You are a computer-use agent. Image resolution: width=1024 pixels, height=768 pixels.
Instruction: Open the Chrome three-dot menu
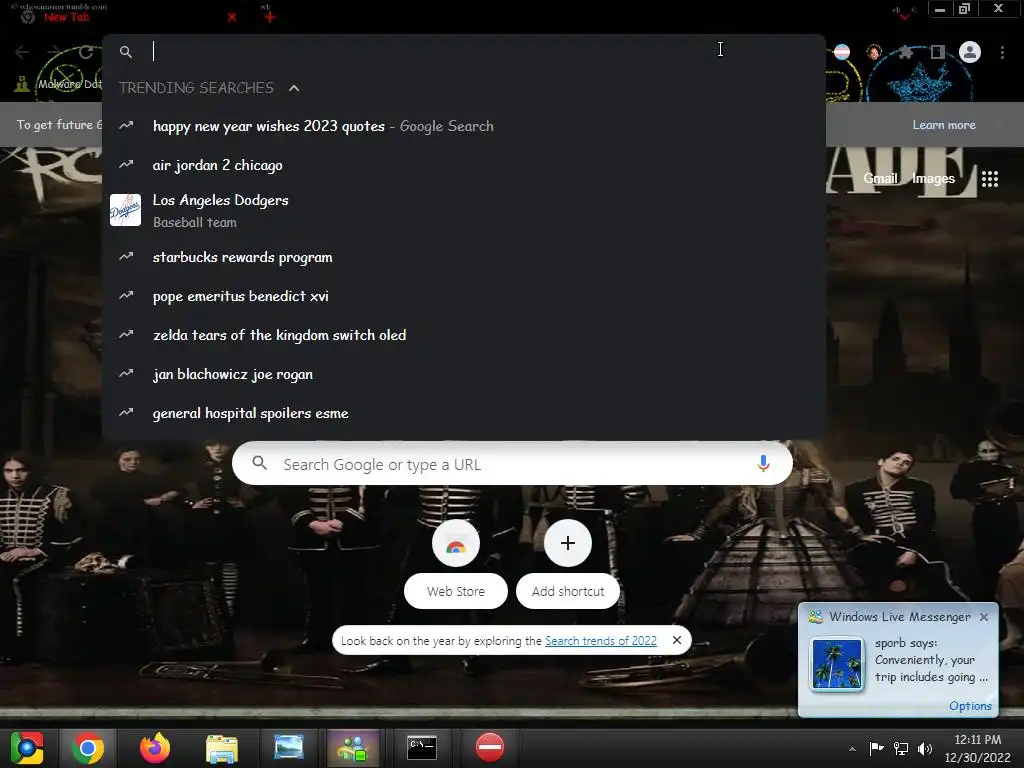click(1002, 52)
